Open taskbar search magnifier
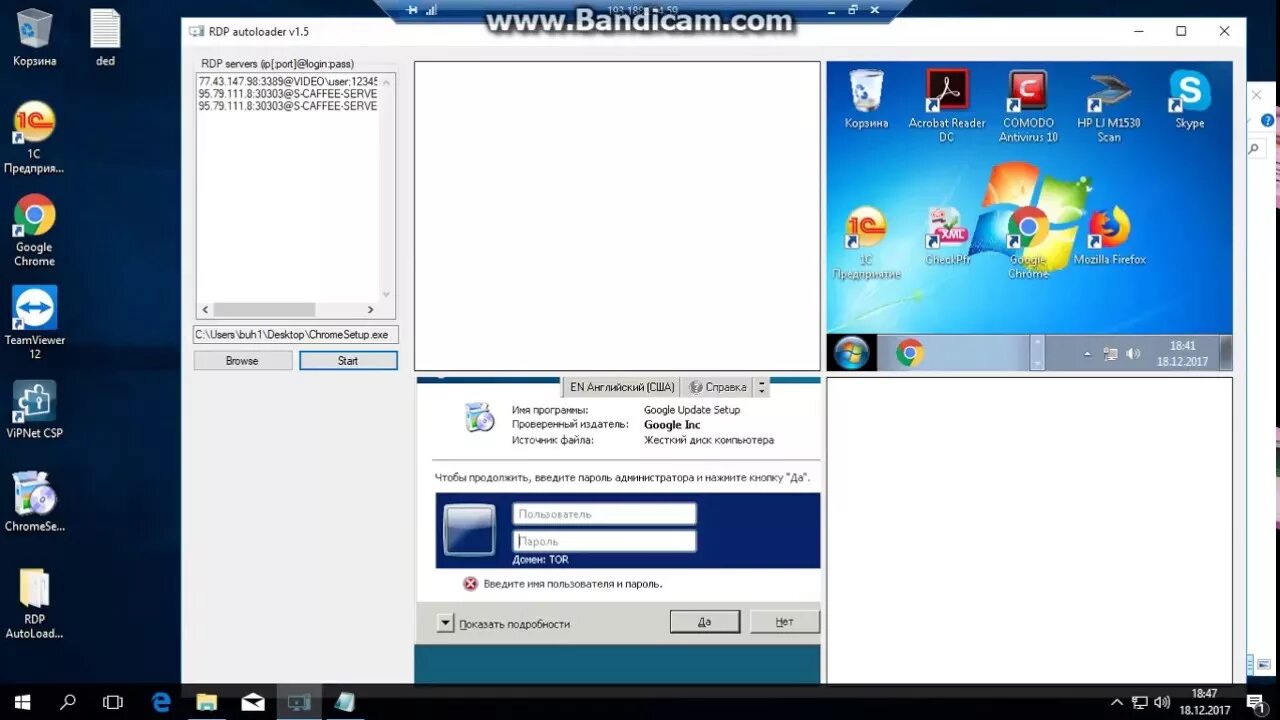Viewport: 1280px width, 720px height. pyautogui.click(x=68, y=702)
